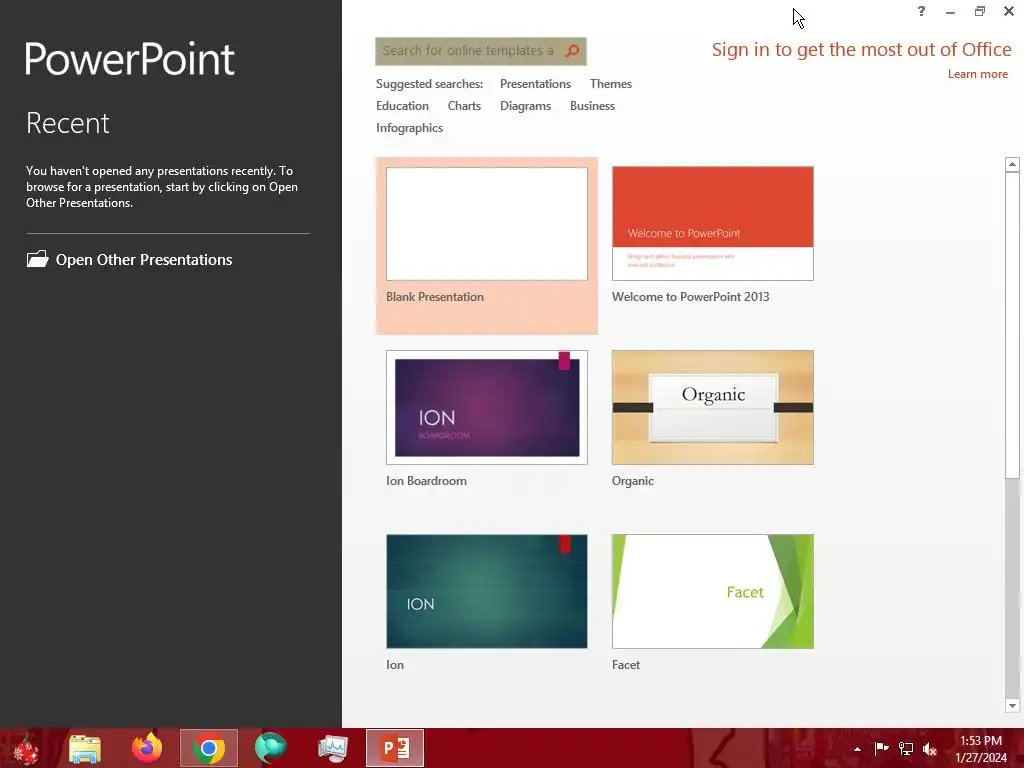Open the teal globe browser taskbar icon
This screenshot has width=1024, height=768.
[x=270, y=748]
